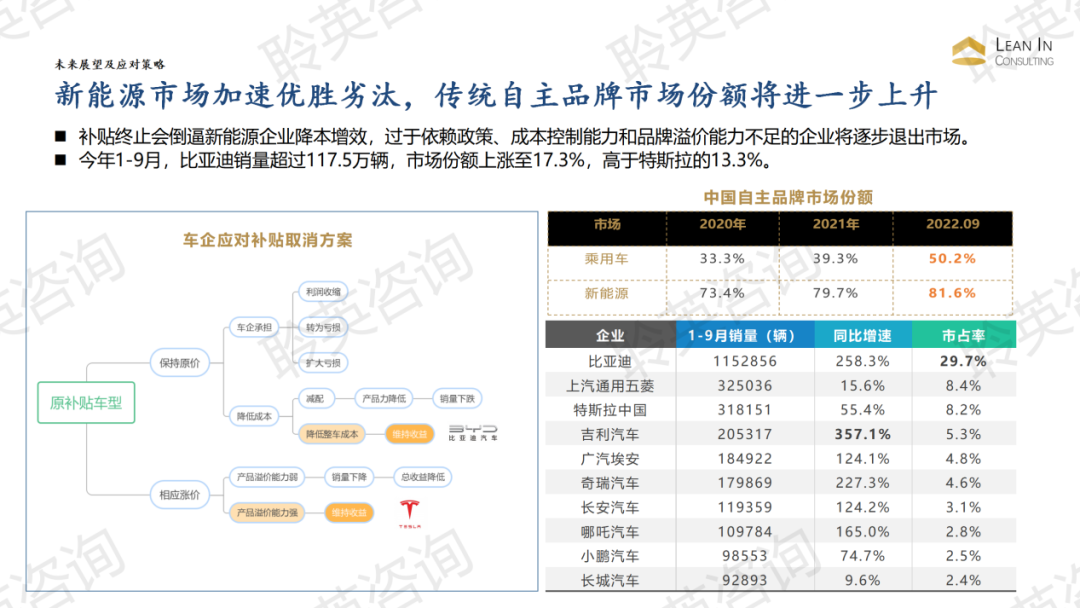Image resolution: width=1080 pixels, height=608 pixels.
Task: Click the 哪吒汽车 row name
Action: point(610,532)
